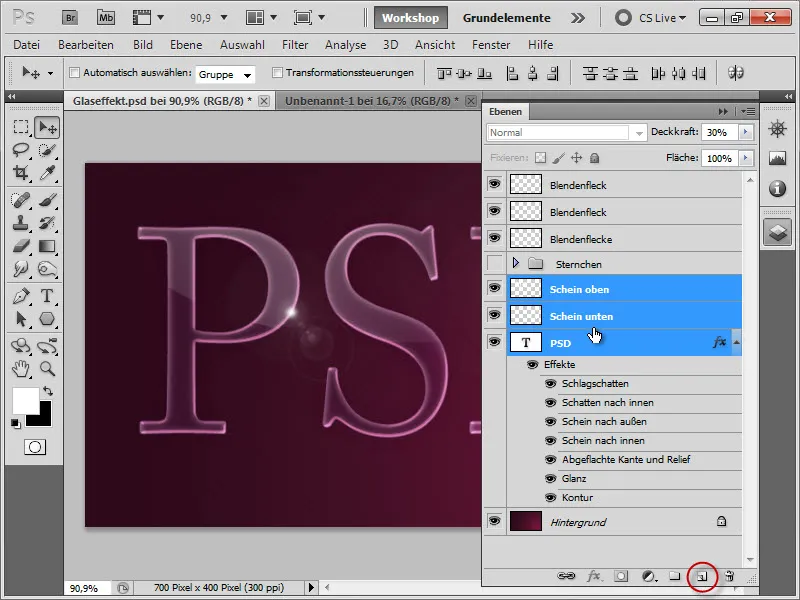Open the Ebene menu
Viewport: 800px width, 600px height.
click(186, 45)
